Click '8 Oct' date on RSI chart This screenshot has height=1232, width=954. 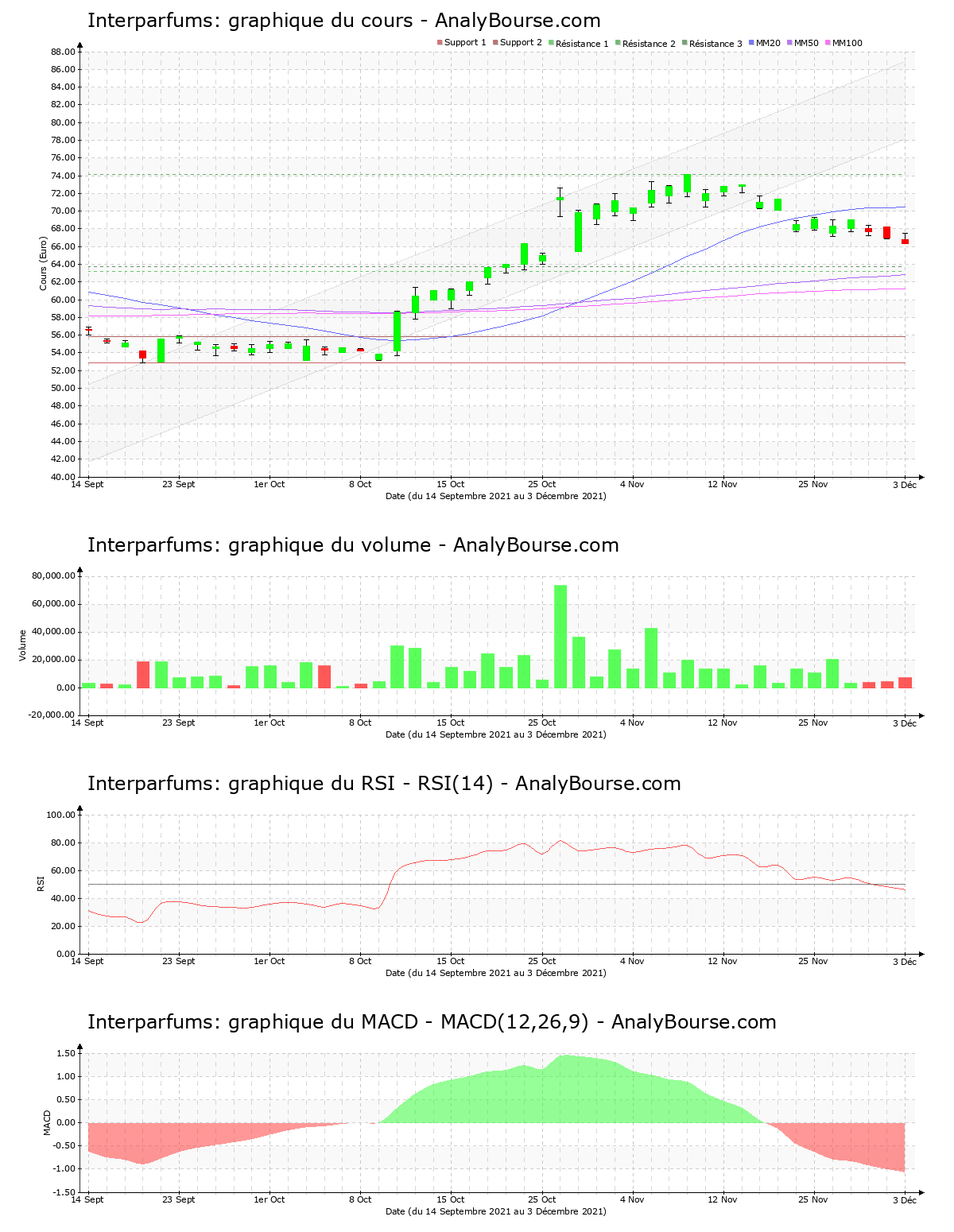(x=360, y=961)
